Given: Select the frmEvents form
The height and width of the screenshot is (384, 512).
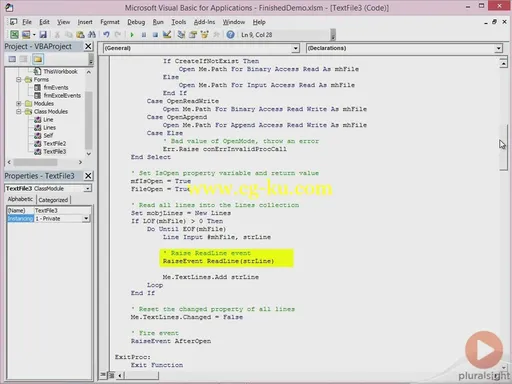Looking at the screenshot, I should pos(56,87).
